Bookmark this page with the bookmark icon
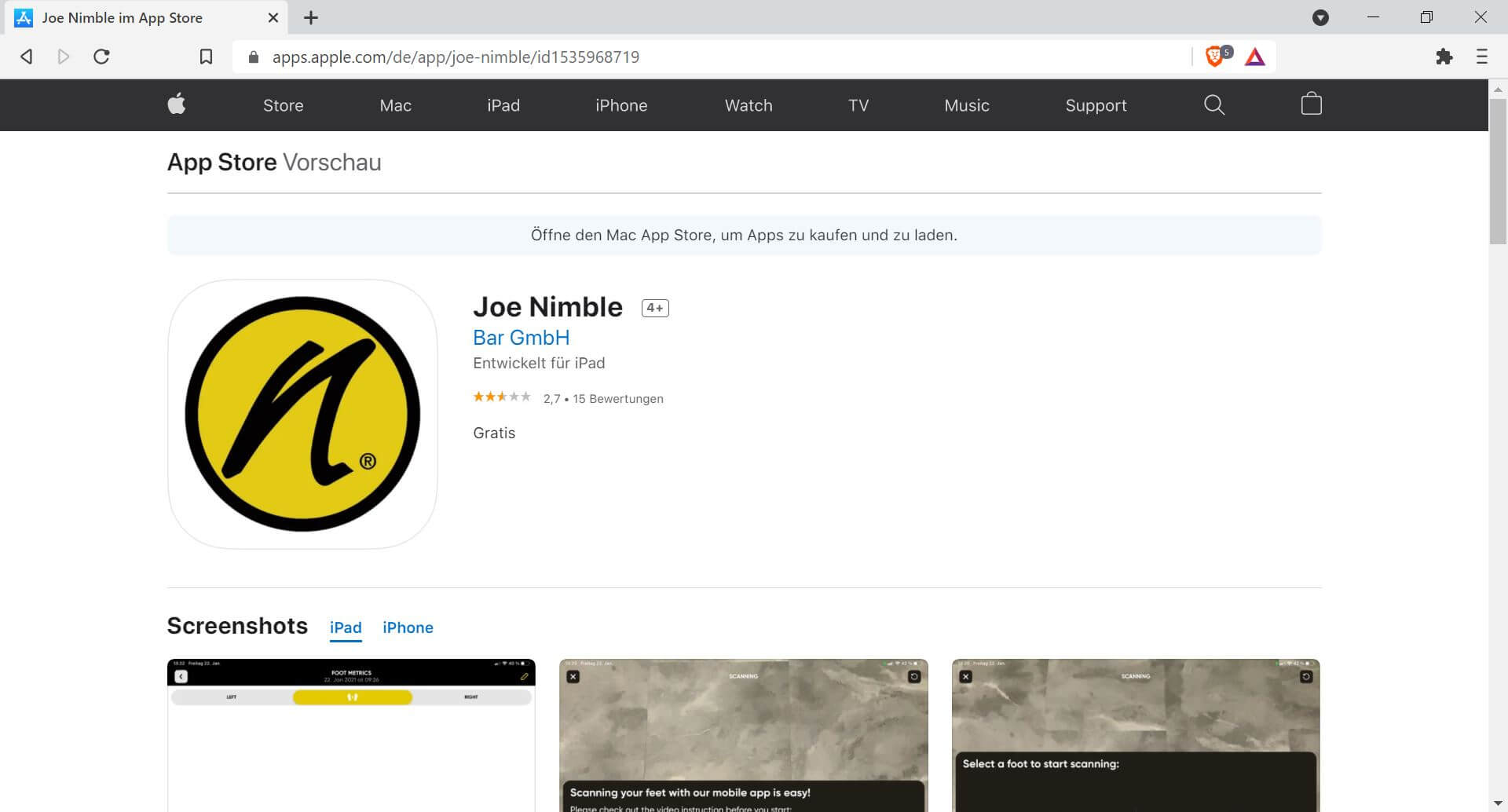 pos(206,57)
